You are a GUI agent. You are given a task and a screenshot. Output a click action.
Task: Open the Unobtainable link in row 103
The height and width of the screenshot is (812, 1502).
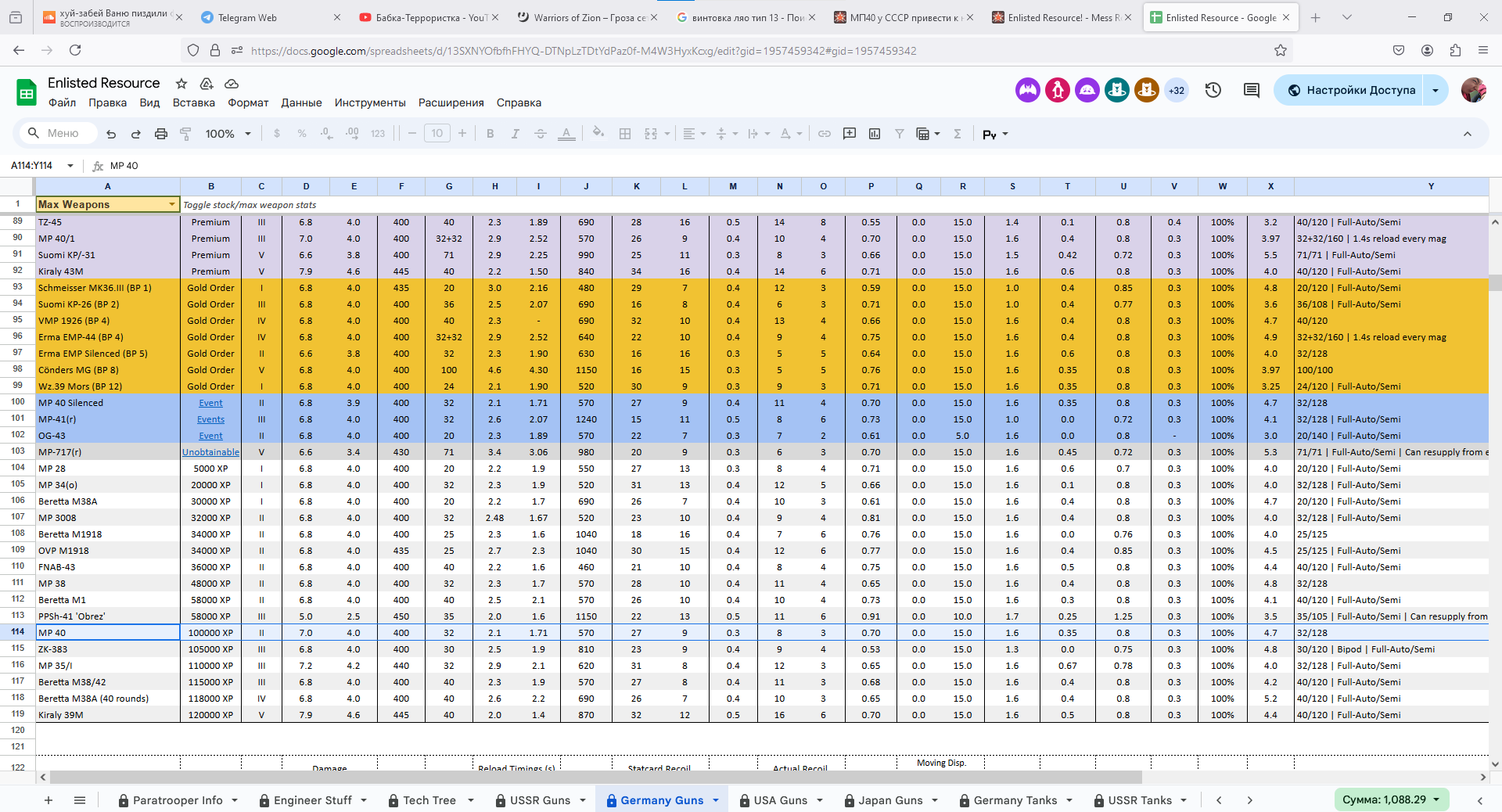210,452
